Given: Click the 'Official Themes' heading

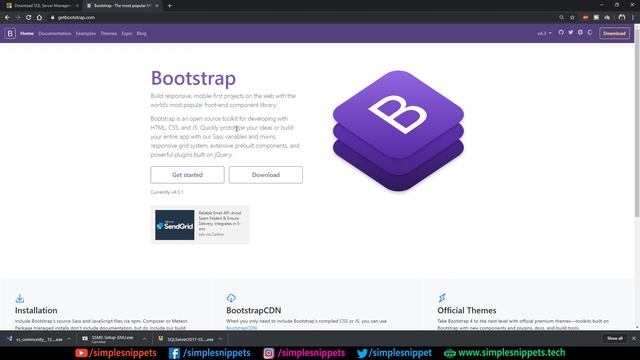Looking at the screenshot, I should click(467, 310).
